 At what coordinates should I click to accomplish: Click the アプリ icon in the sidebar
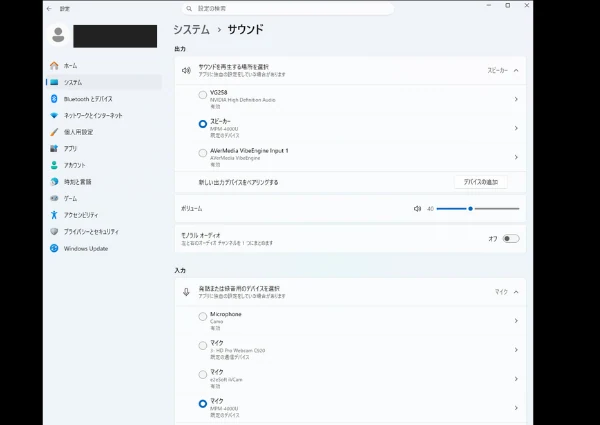54,148
